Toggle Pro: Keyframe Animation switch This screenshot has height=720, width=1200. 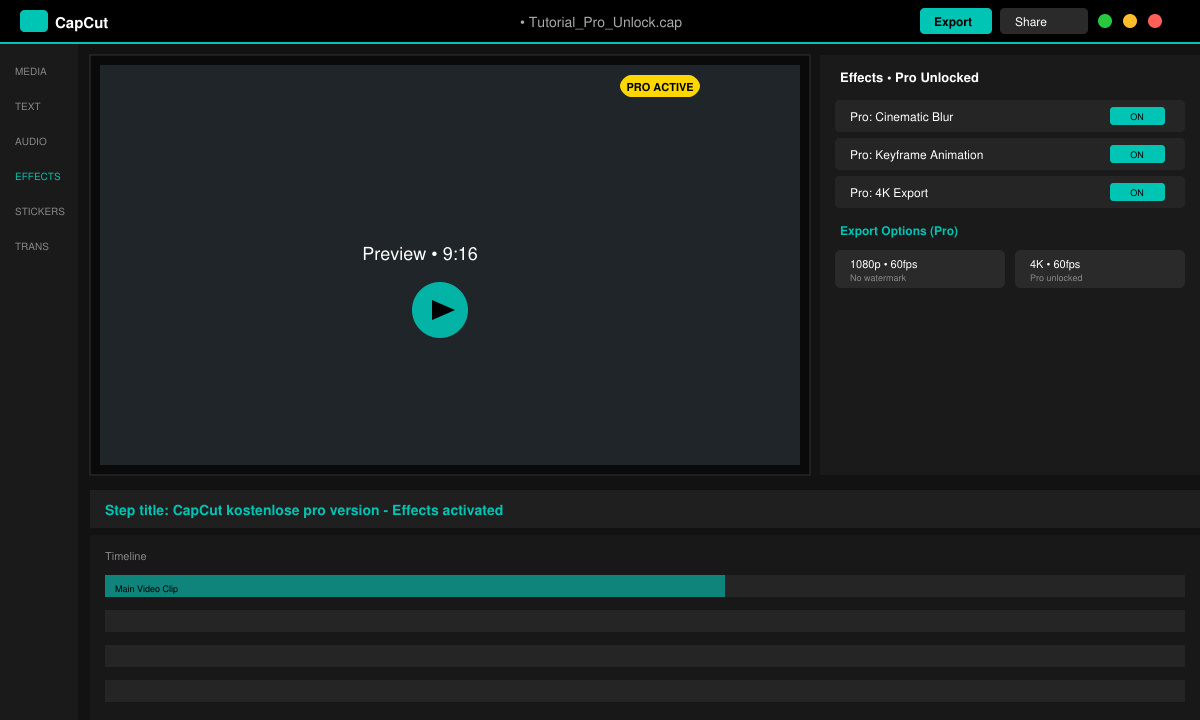(1137, 154)
